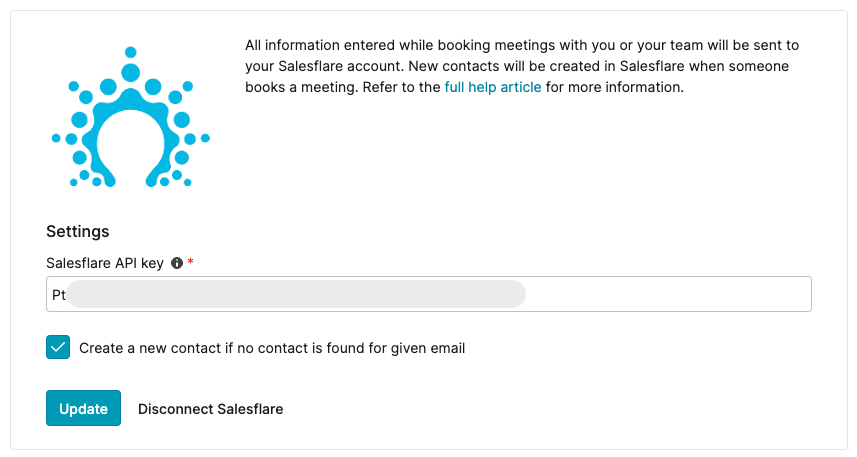Click the red required asterisk marker
This screenshot has height=457, width=857.
190,261
